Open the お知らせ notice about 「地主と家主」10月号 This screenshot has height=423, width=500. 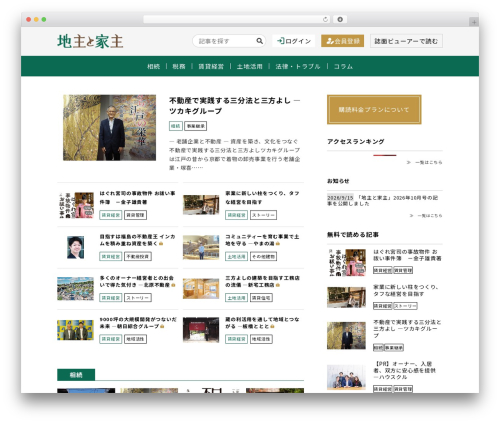click(383, 200)
